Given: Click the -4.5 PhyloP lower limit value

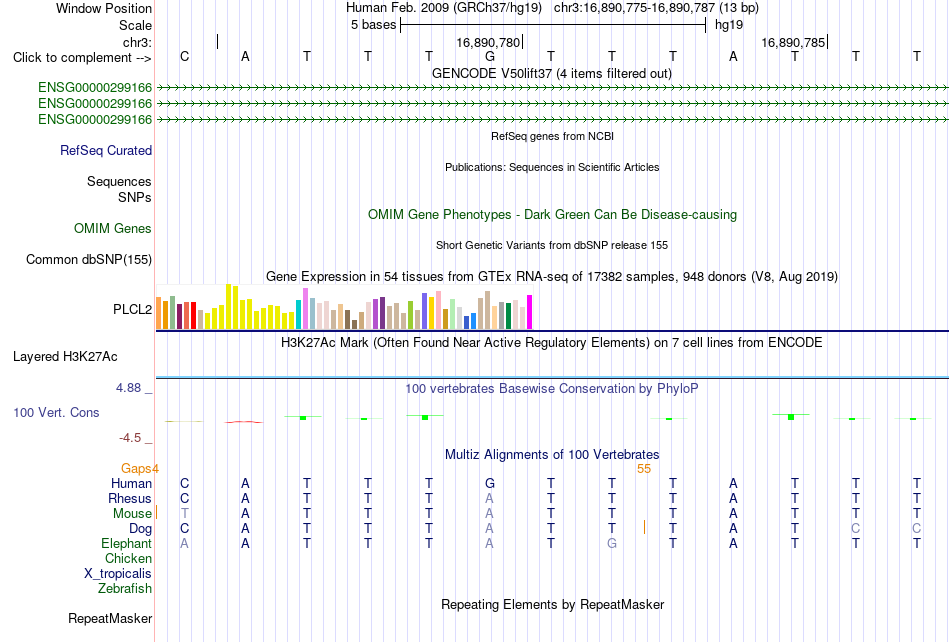Looking at the screenshot, I should tap(130, 438).
